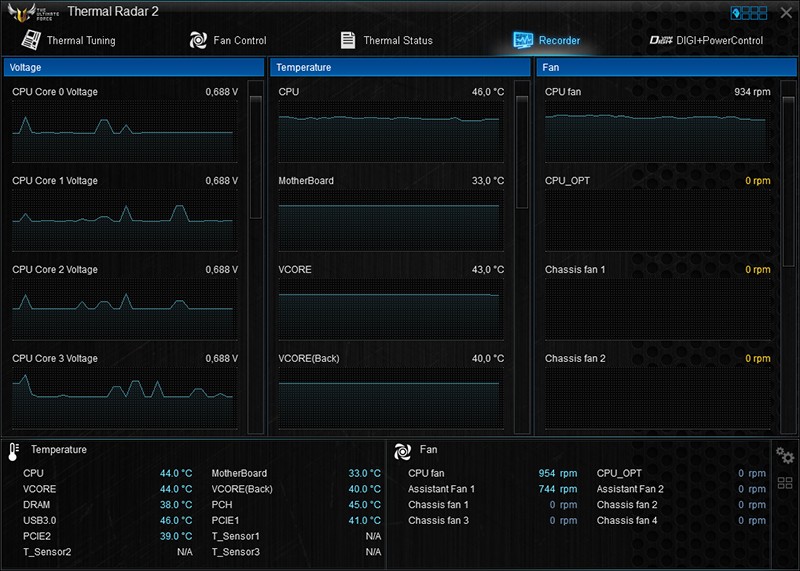The width and height of the screenshot is (800, 571).
Task: Click the 33,0 °C MotherBoard graph value
Action: (488, 181)
